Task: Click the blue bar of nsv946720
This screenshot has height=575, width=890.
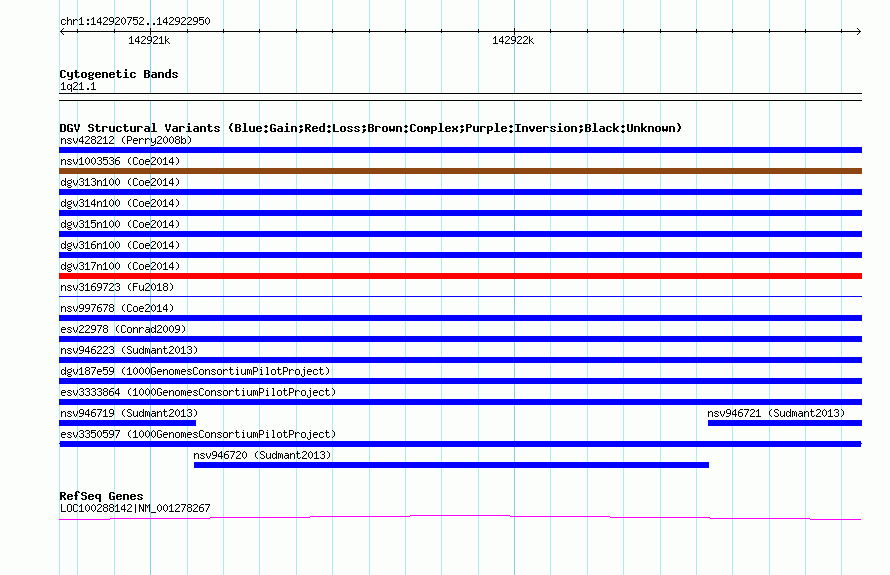Action: pos(451,465)
